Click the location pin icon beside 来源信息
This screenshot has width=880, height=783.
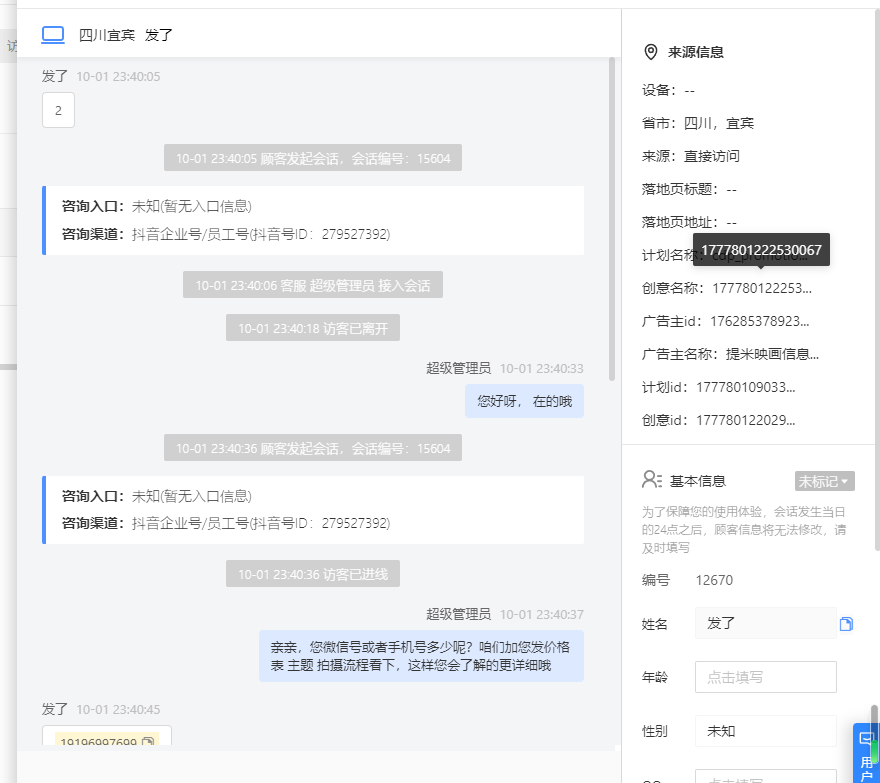point(650,52)
